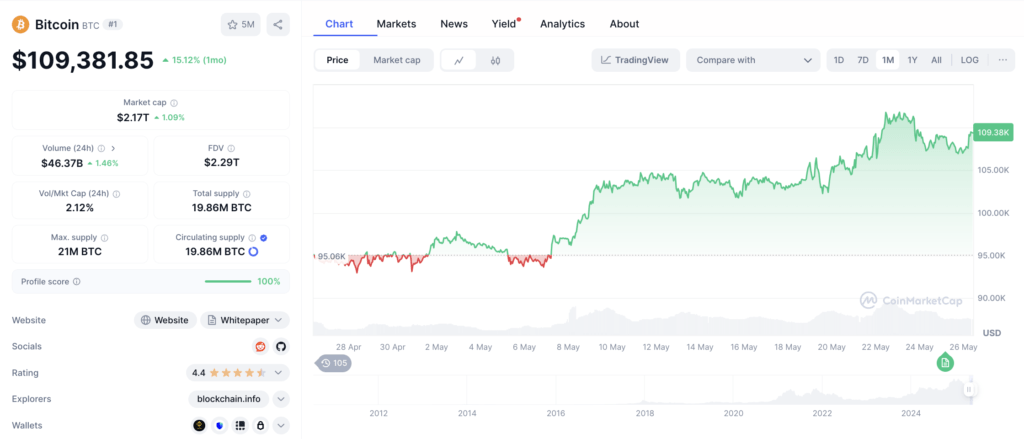Click the $2.17T market cap value

133,118
